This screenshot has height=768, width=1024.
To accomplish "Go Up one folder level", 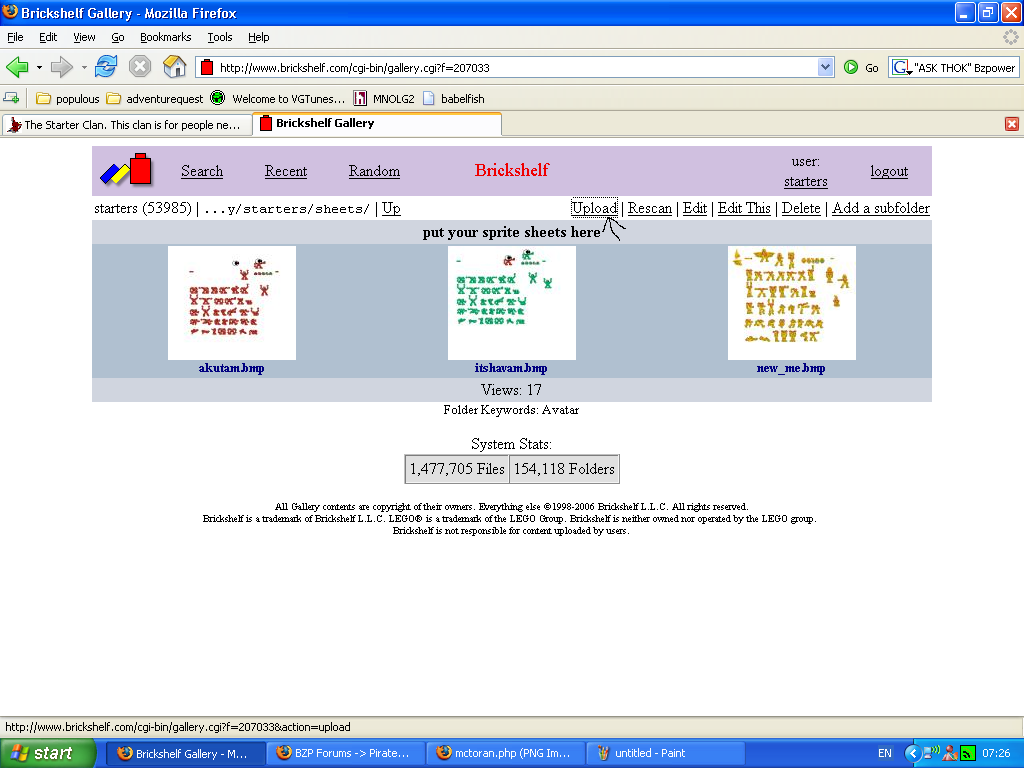I will (391, 208).
